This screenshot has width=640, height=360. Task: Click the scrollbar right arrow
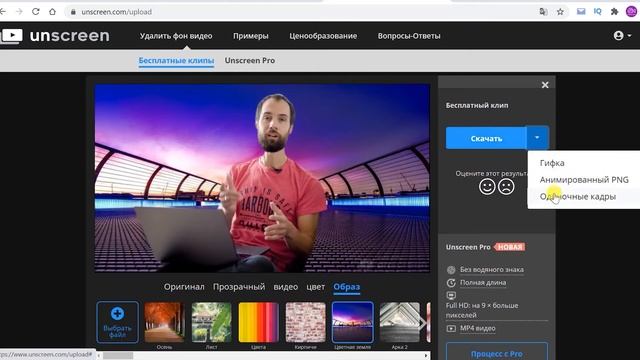coord(426,356)
